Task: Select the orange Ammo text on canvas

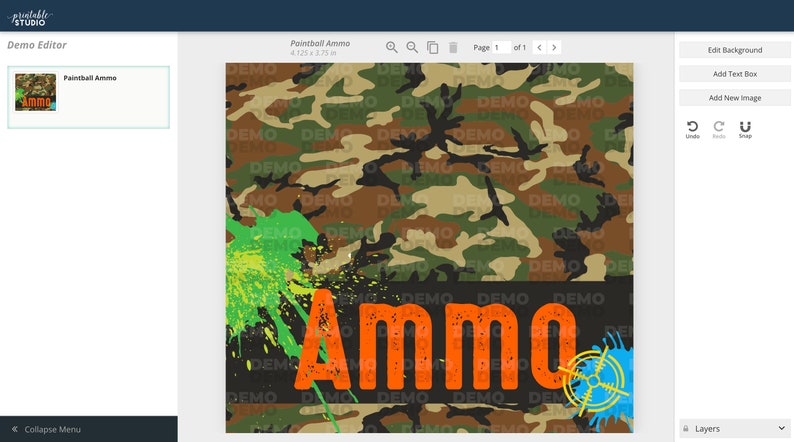Action: (435, 340)
